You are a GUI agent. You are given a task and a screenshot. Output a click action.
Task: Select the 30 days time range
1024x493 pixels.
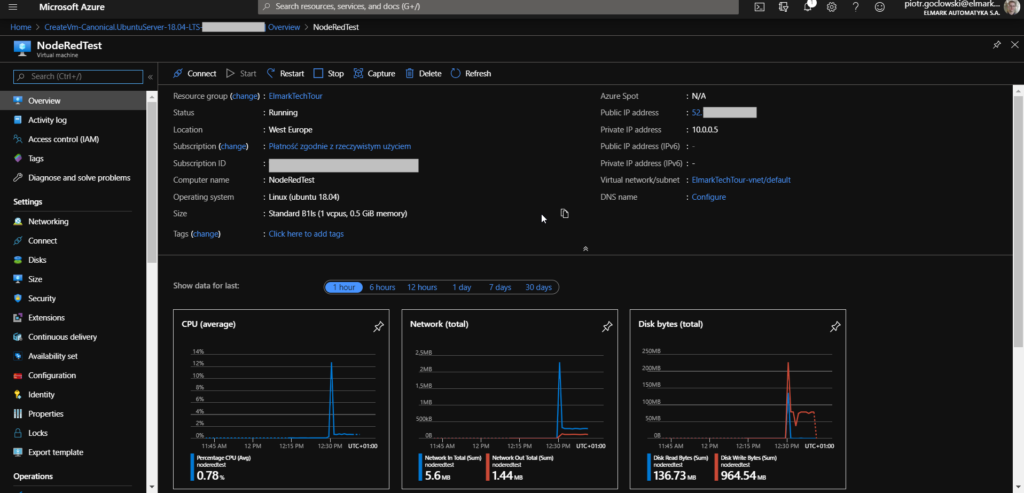coord(538,287)
